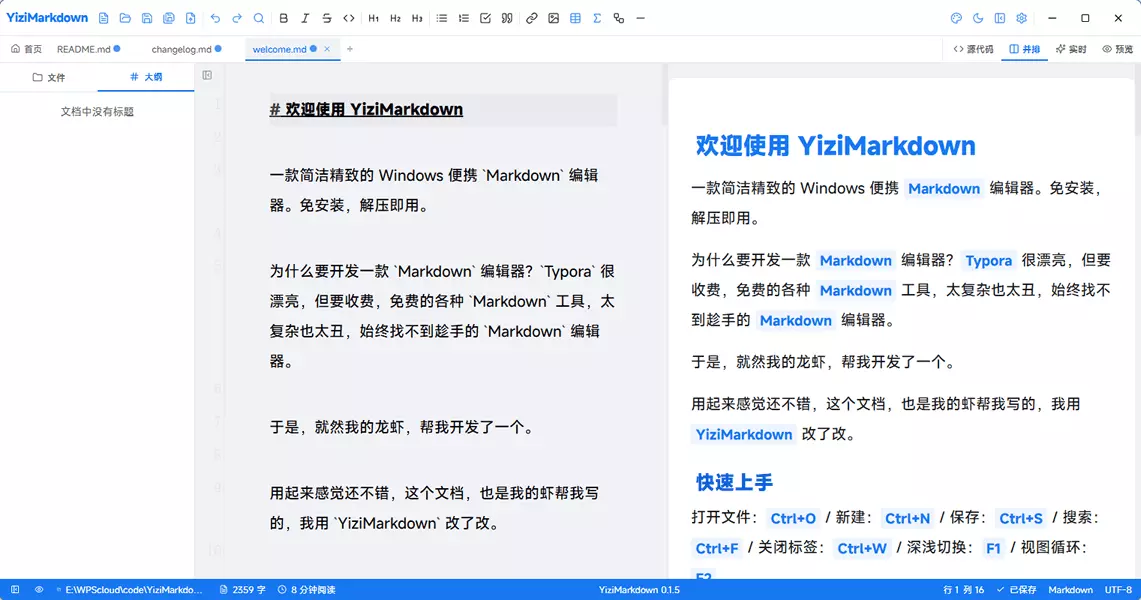Insert a hyperlink with the link icon
1141x600 pixels.
tap(531, 18)
